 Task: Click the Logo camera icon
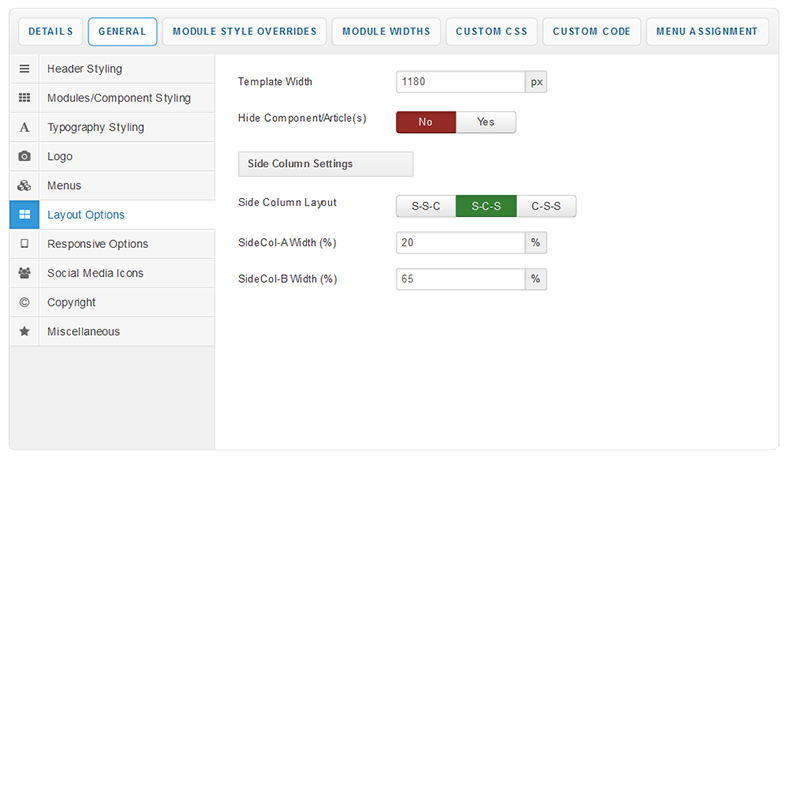click(x=24, y=157)
